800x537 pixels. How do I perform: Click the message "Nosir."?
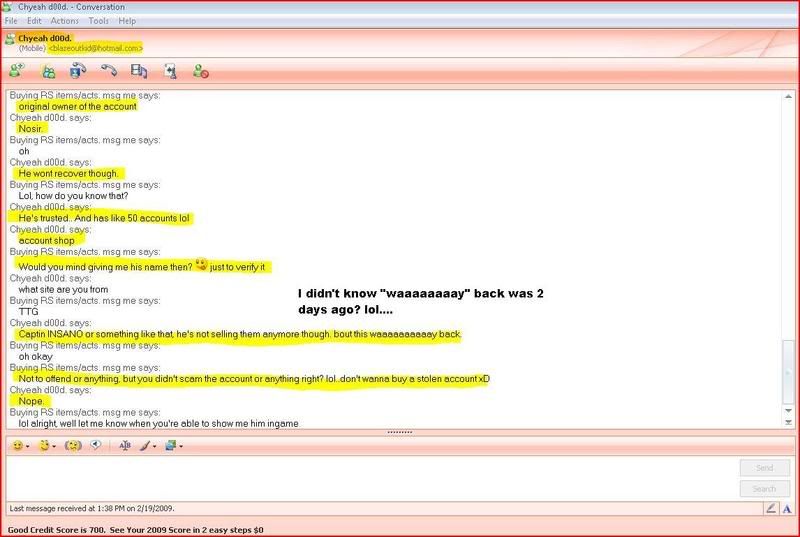pos(31,129)
